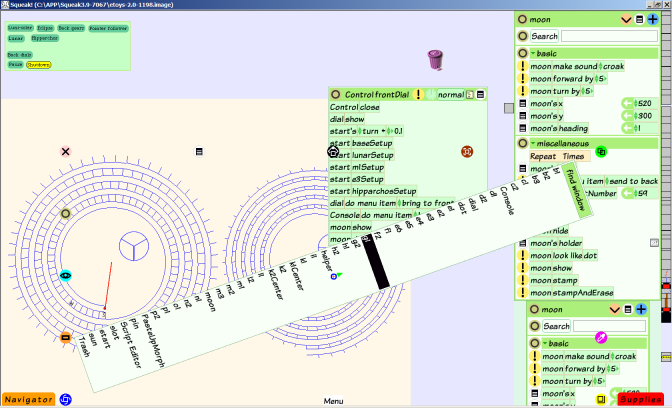Open the menu icon in the top moon viewer header
The height and width of the screenshot is (408, 672).
click(x=639, y=19)
